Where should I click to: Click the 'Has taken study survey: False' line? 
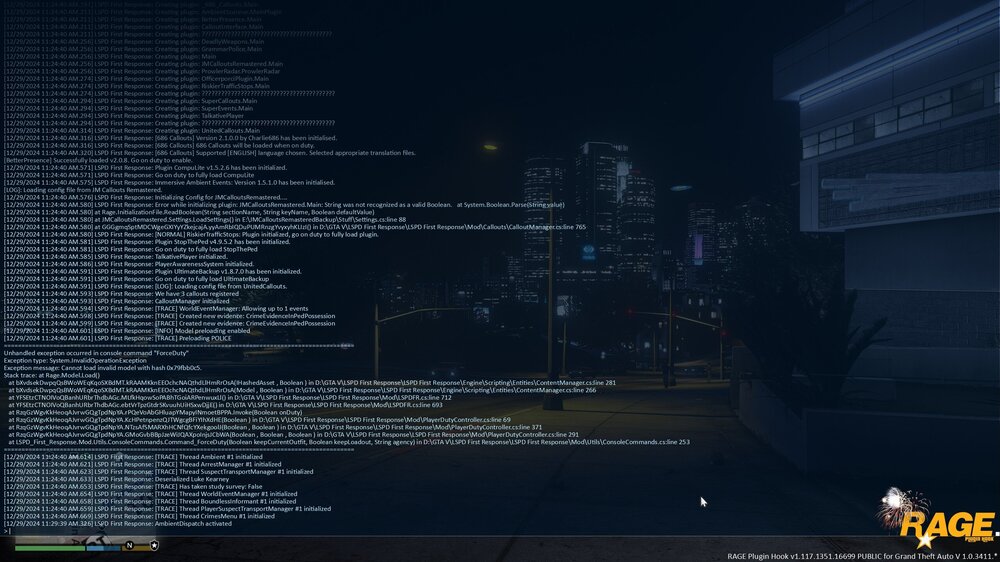(133, 487)
